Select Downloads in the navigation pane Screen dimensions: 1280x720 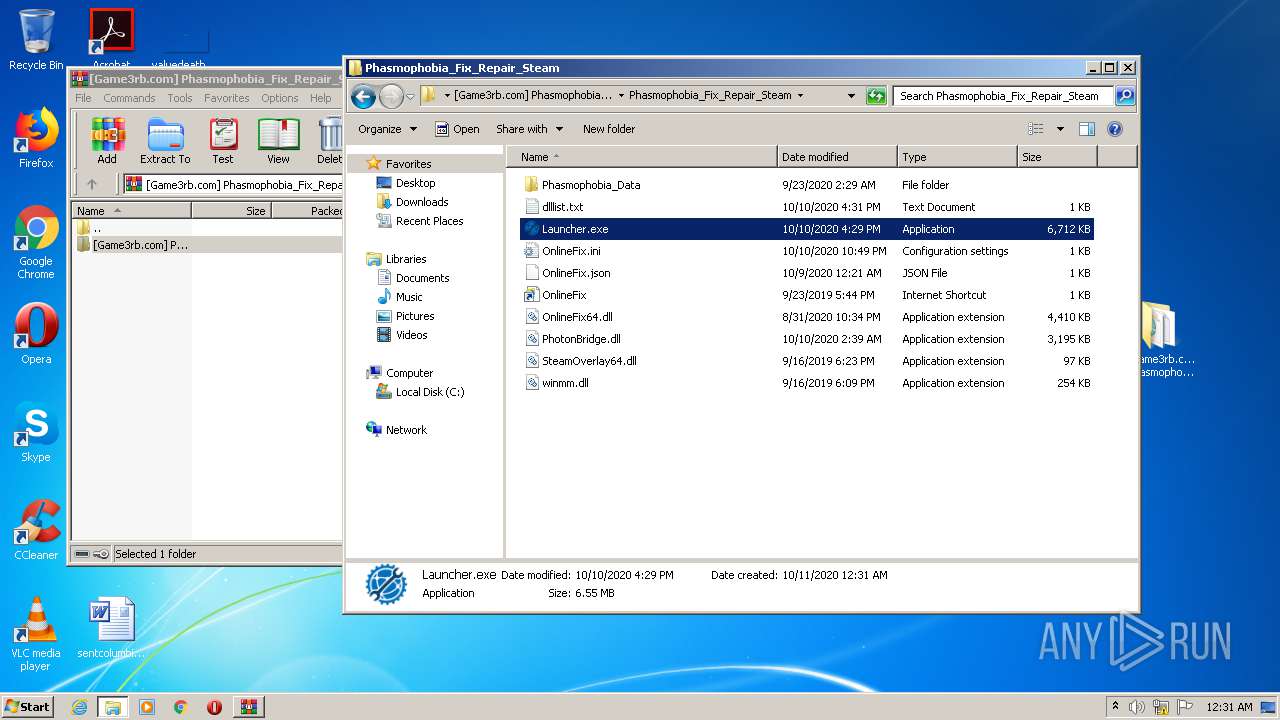tap(421, 202)
